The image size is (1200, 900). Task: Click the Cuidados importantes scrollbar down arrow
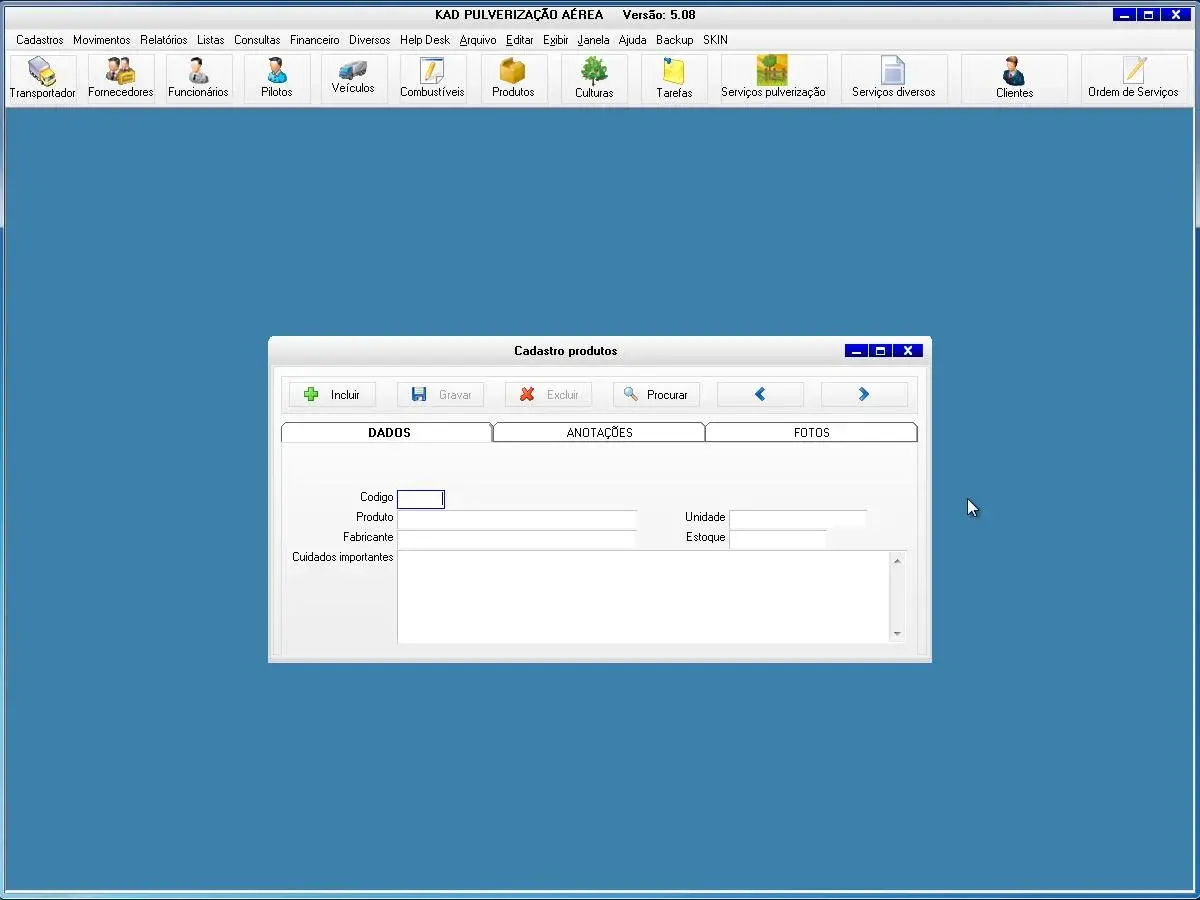click(897, 633)
